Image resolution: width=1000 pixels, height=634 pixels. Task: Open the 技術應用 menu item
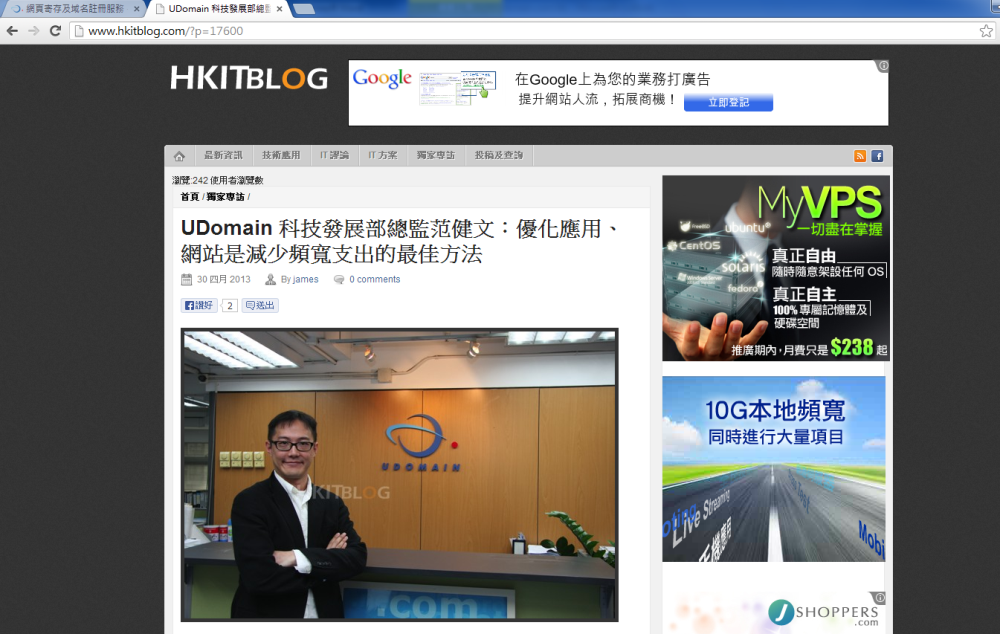click(x=281, y=156)
